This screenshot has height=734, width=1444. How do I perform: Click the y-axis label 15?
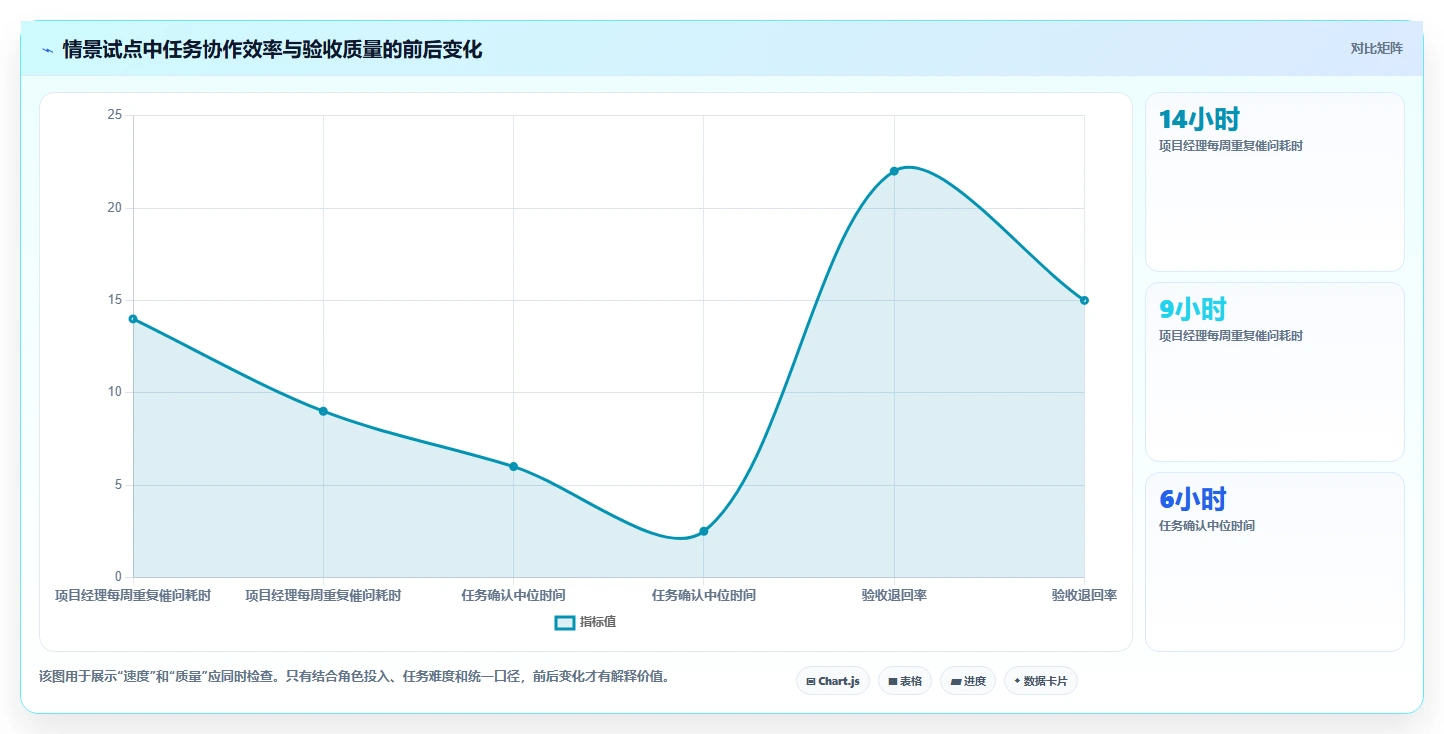coord(115,300)
